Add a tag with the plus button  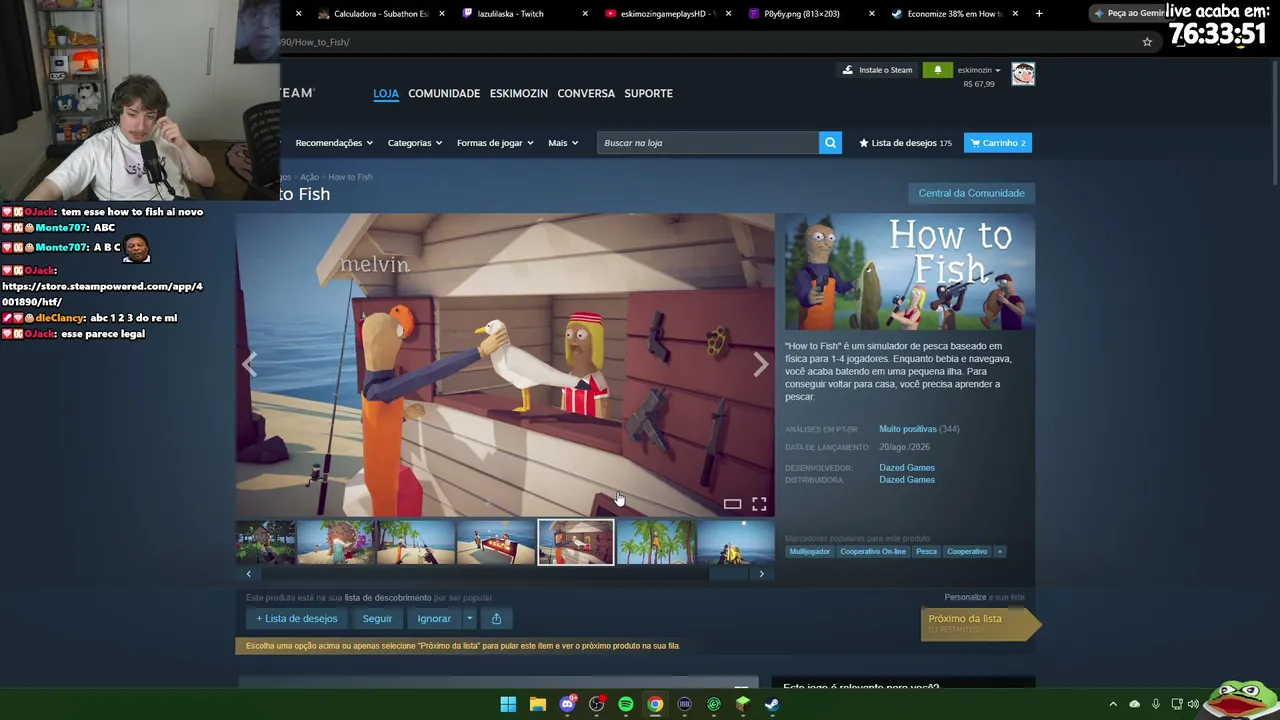coord(999,552)
